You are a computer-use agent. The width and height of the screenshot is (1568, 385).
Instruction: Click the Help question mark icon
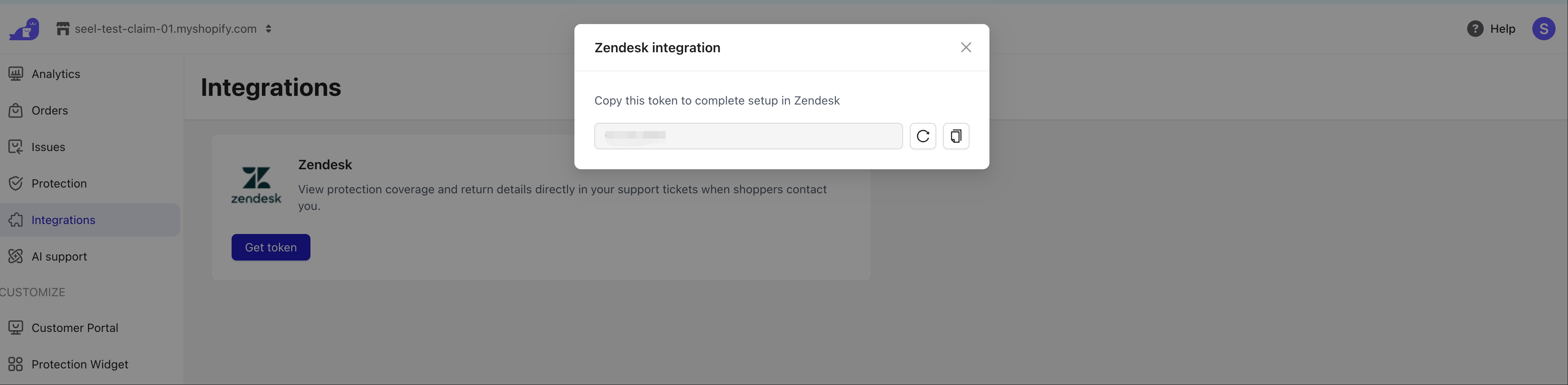pyautogui.click(x=1475, y=29)
